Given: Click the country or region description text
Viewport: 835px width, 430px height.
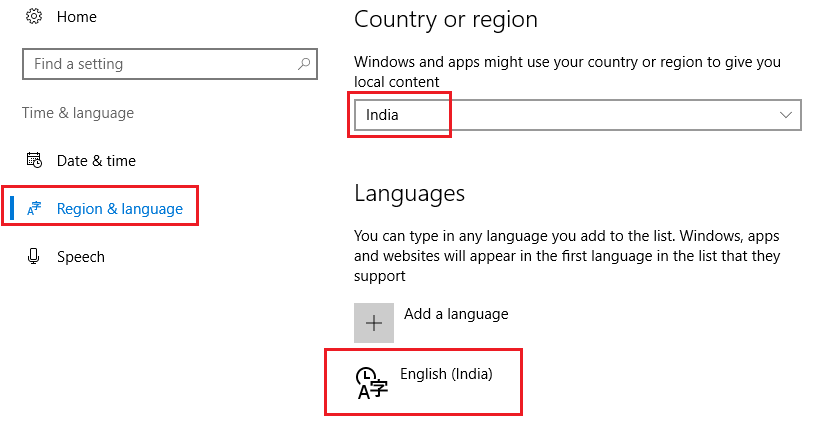Looking at the screenshot, I should pyautogui.click(x=567, y=71).
